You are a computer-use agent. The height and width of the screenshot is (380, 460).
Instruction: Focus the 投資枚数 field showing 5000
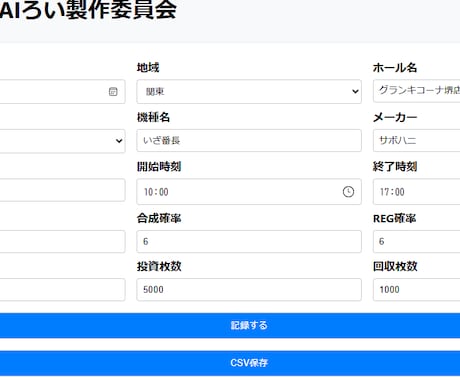(249, 290)
